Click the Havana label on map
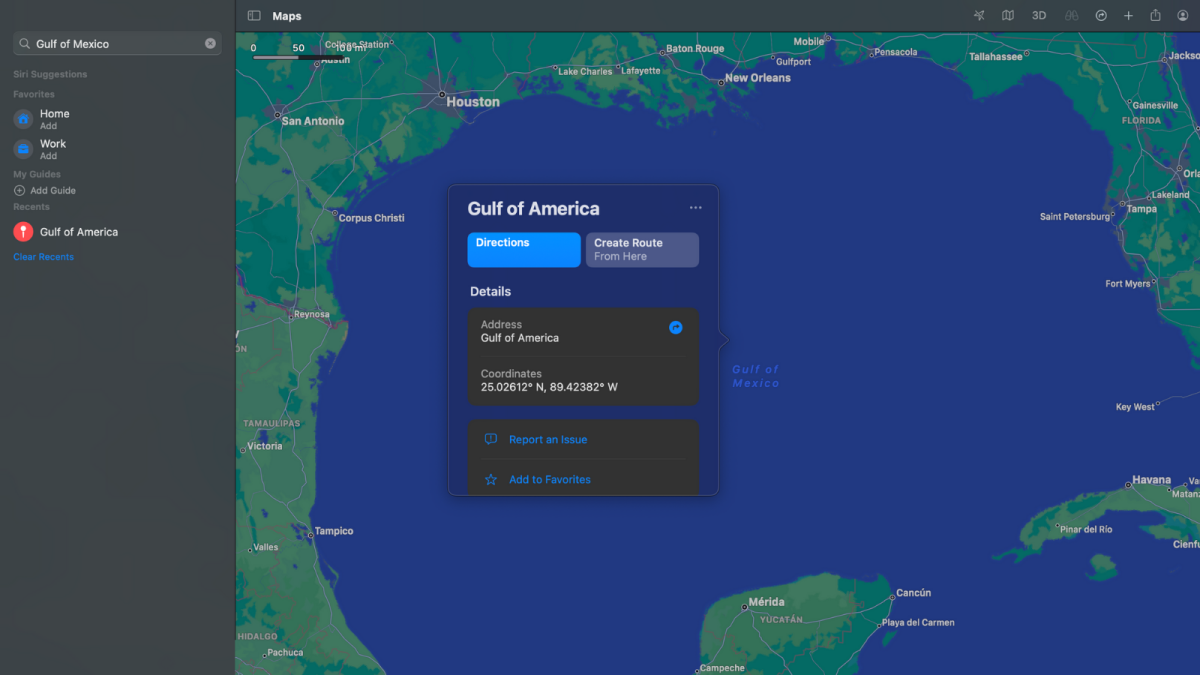 (x=1151, y=480)
